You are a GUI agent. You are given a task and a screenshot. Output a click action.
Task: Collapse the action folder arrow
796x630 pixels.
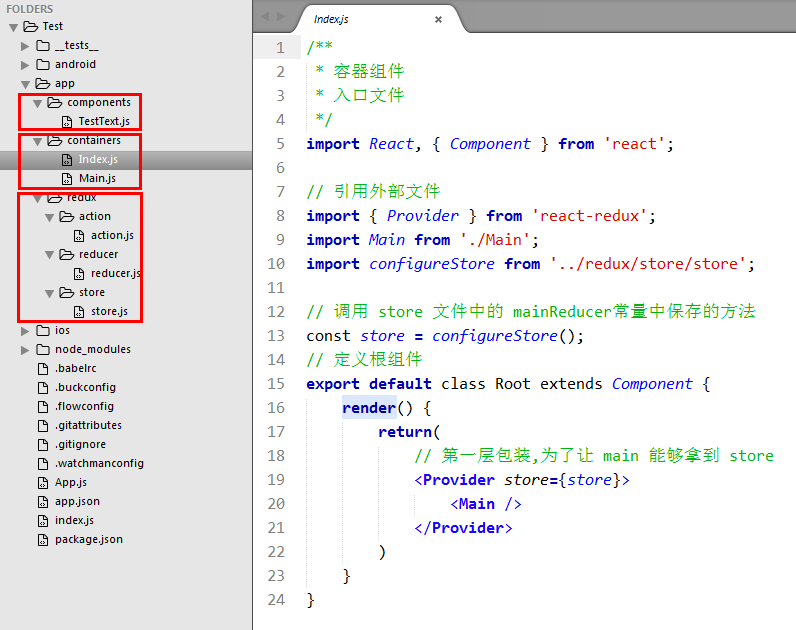click(50, 217)
